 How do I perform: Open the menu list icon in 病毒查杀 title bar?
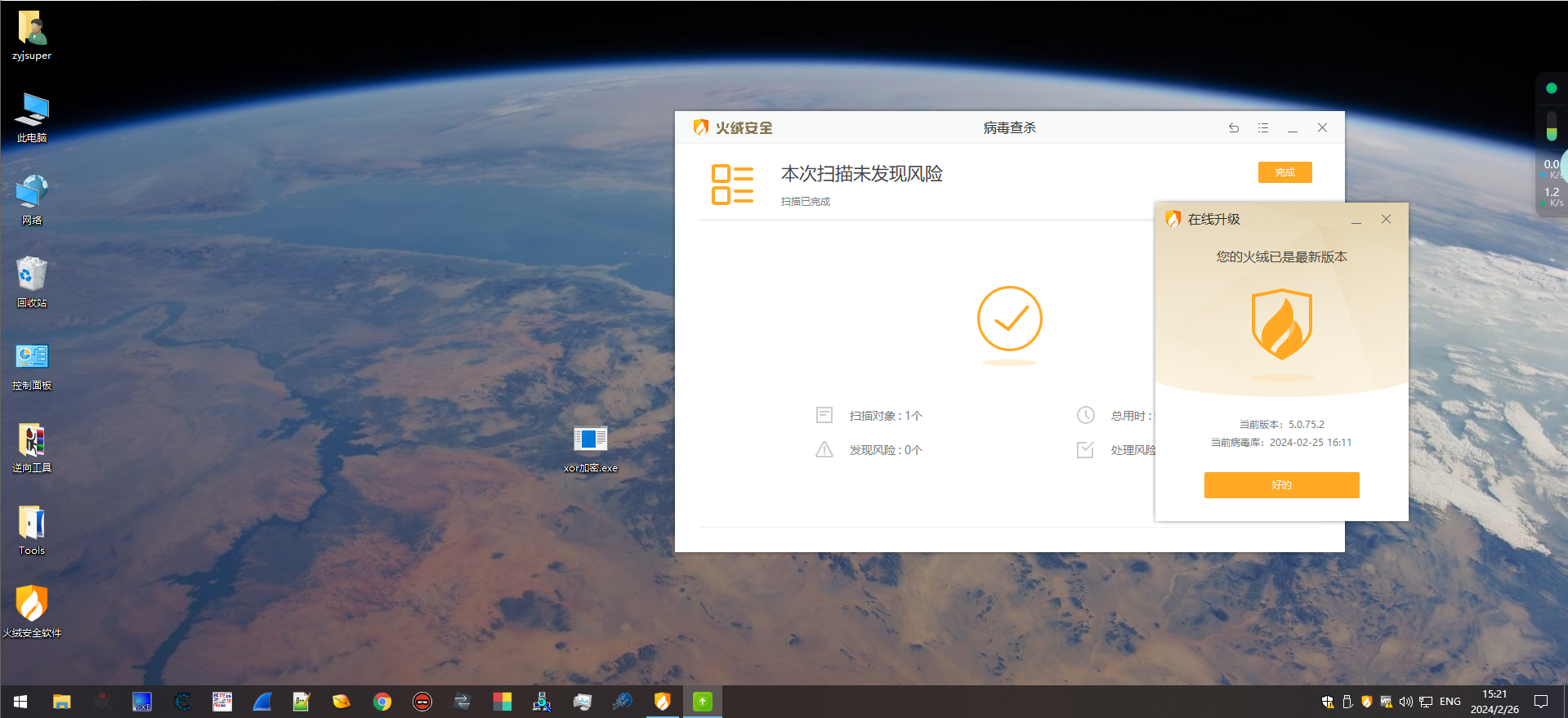1263,128
